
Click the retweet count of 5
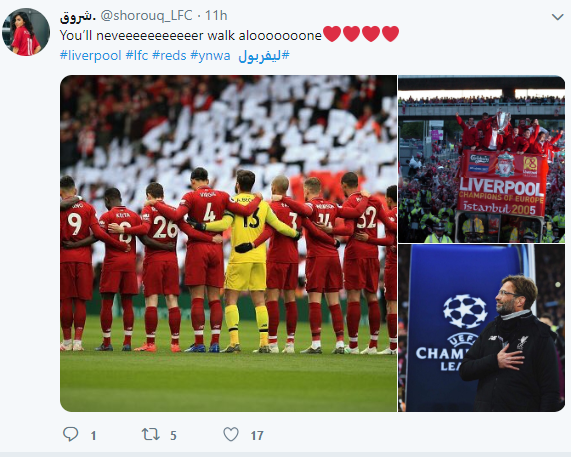pyautogui.click(x=173, y=436)
